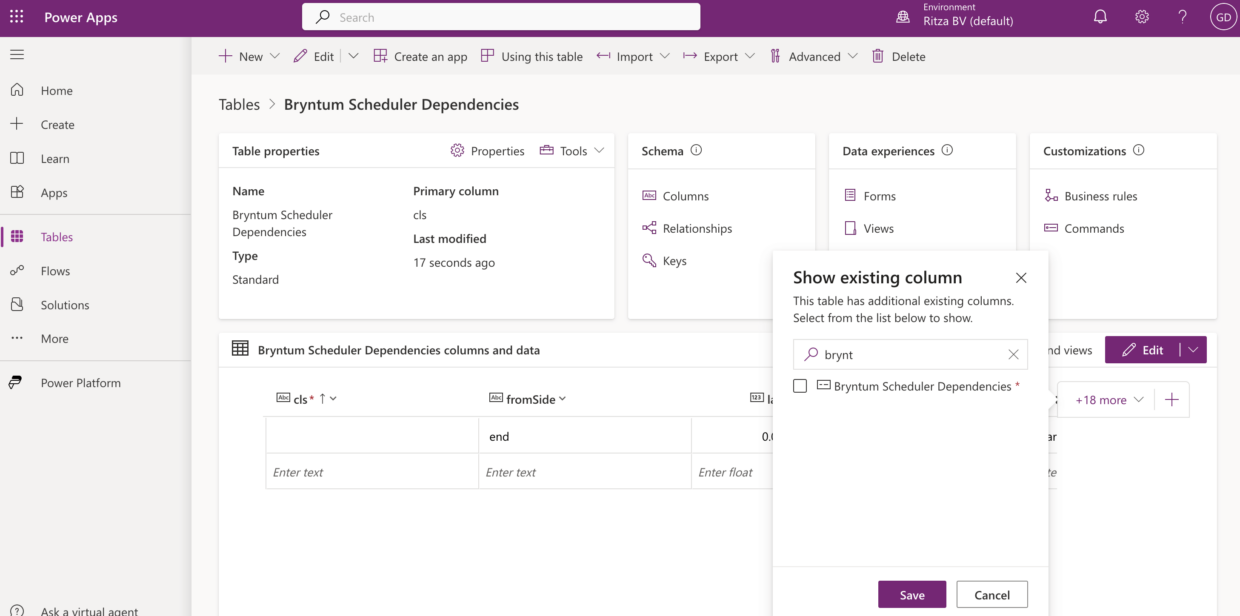Clear the brynt search text
1240x616 pixels.
pyautogui.click(x=1013, y=354)
